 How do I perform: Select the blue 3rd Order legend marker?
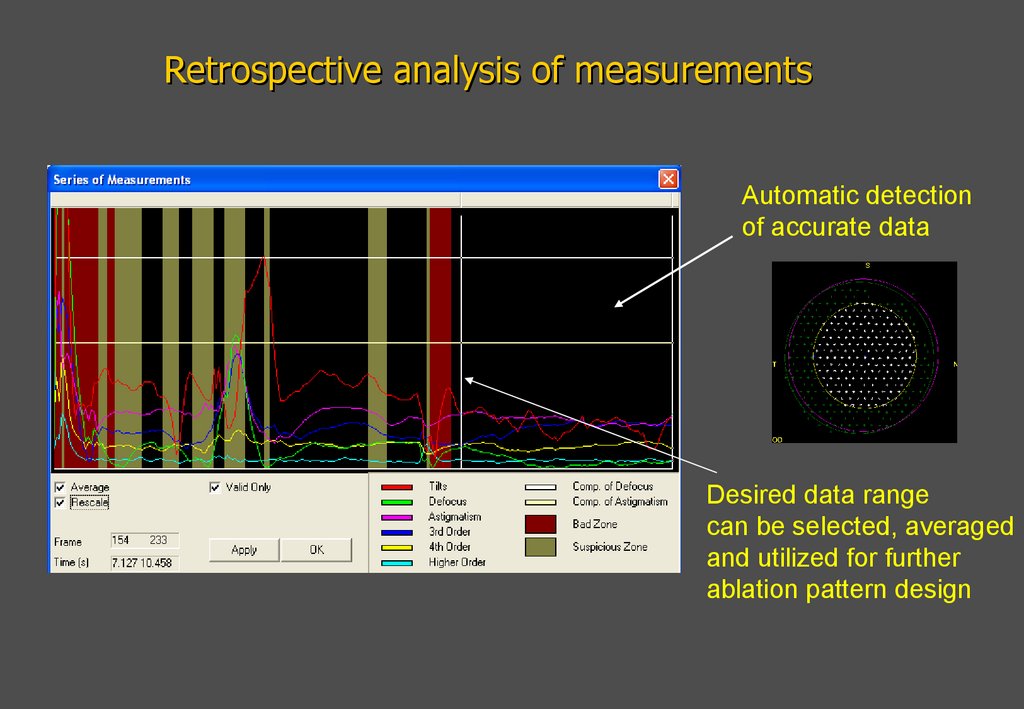[396, 532]
